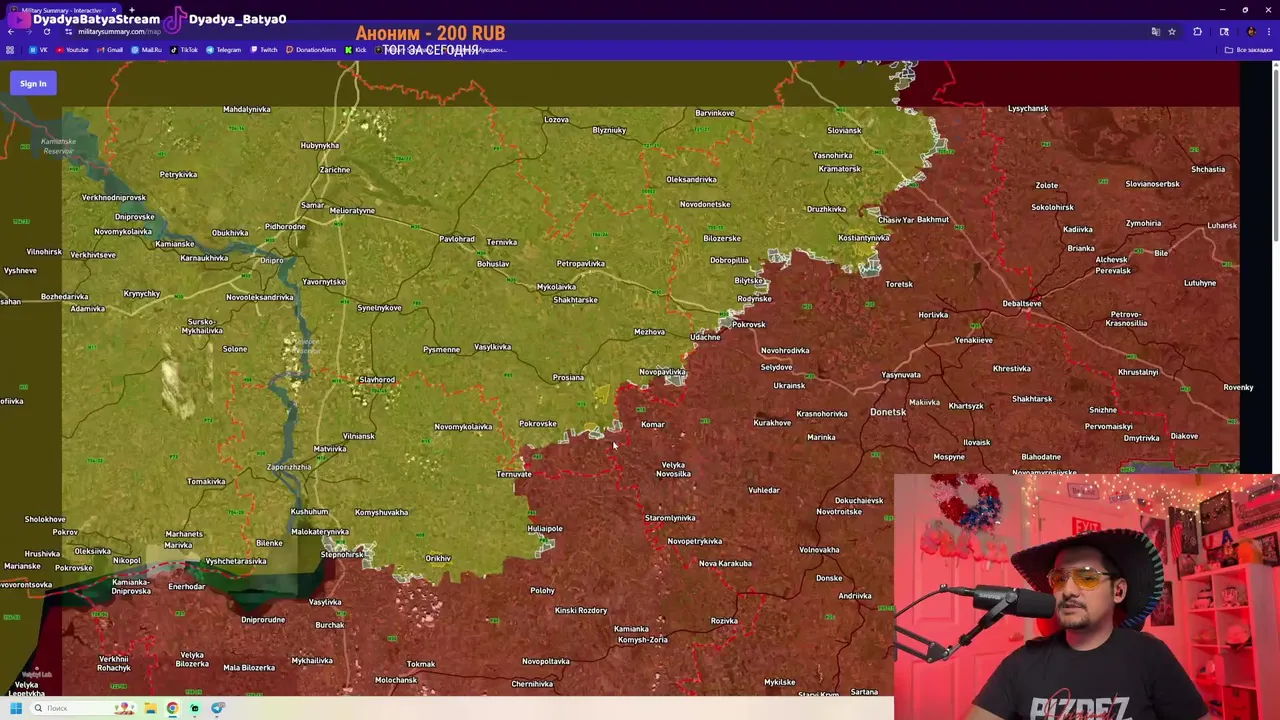Viewport: 1280px width, 720px height.
Task: Click the Enerhodar label on the map
Action: coord(187,586)
